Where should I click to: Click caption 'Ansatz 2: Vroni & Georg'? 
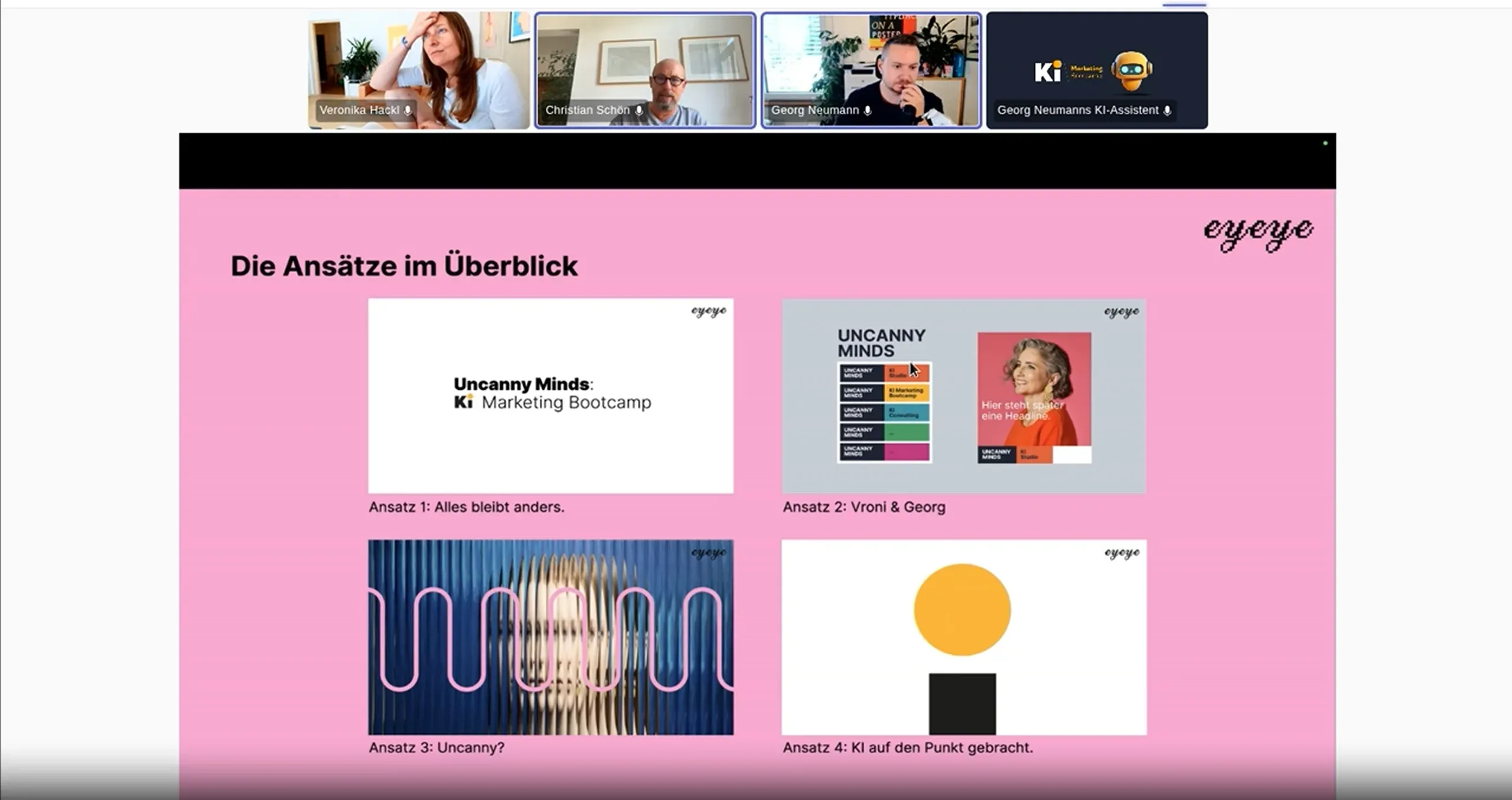[864, 507]
